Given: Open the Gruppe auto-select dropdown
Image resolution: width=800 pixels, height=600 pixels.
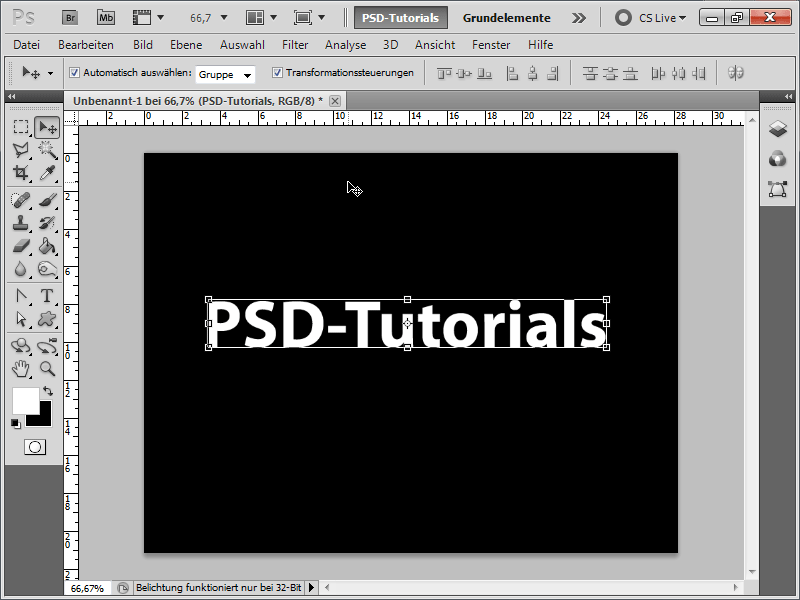Looking at the screenshot, I should 225,74.
